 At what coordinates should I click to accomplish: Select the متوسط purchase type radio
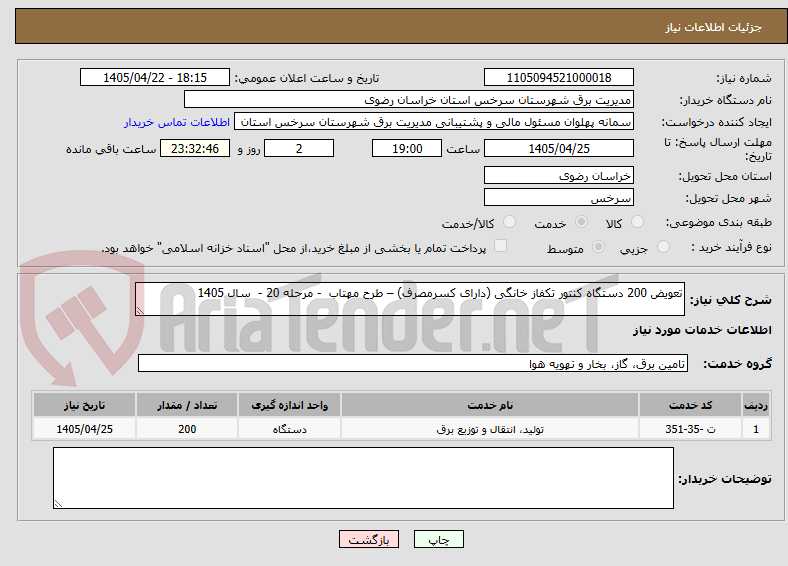pyautogui.click(x=599, y=247)
